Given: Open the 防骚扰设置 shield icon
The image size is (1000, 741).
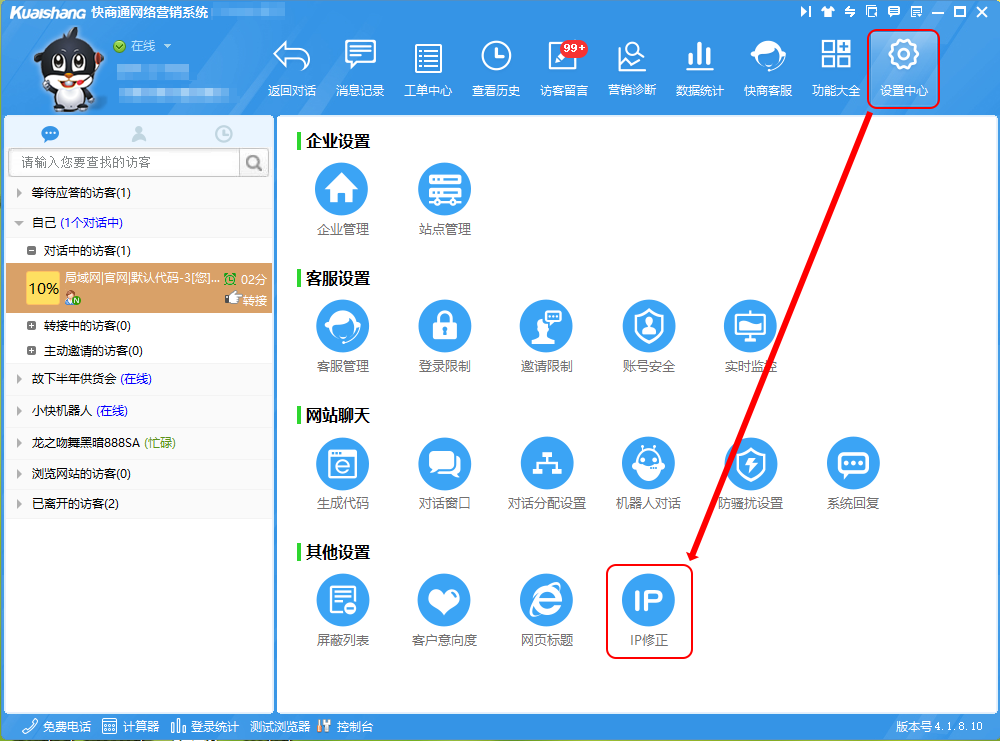Looking at the screenshot, I should point(750,463).
